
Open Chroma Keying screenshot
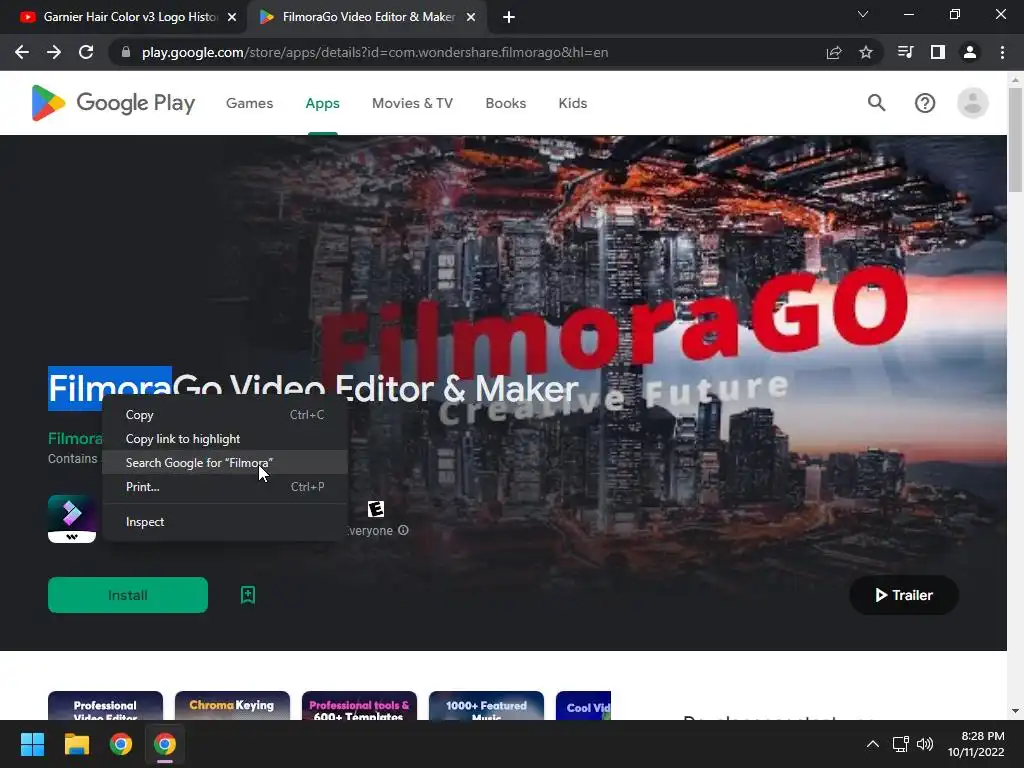[x=232, y=706]
